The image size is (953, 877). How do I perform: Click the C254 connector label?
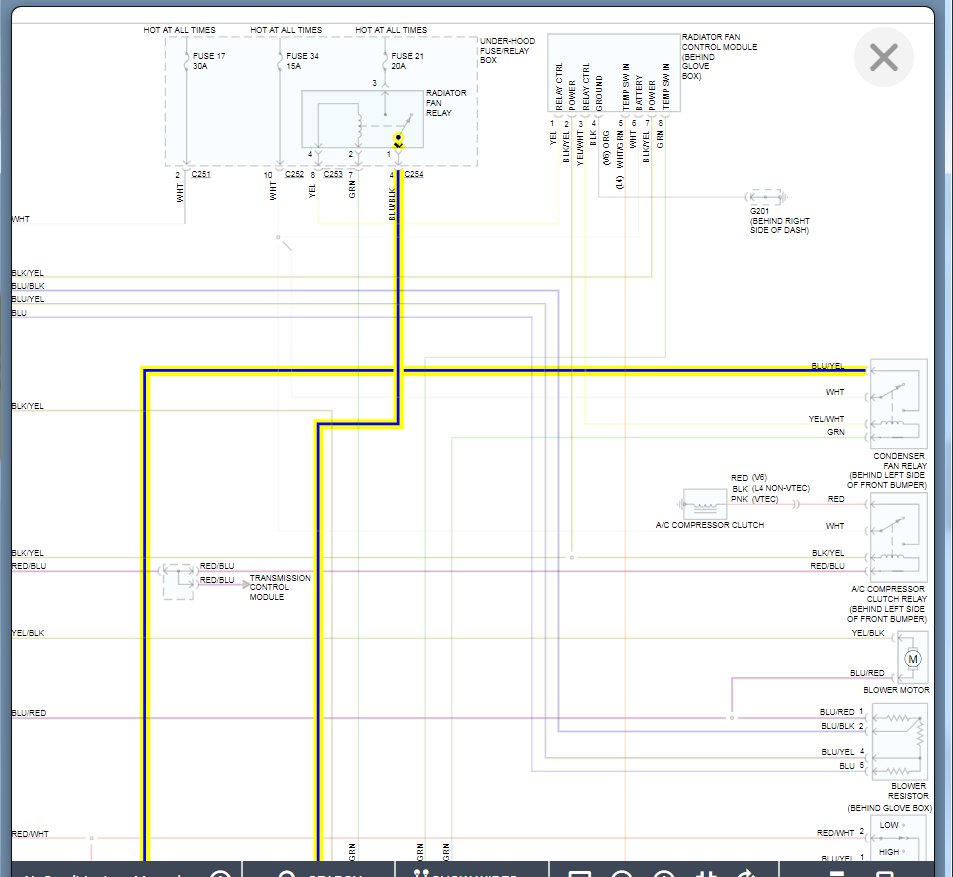tap(414, 174)
